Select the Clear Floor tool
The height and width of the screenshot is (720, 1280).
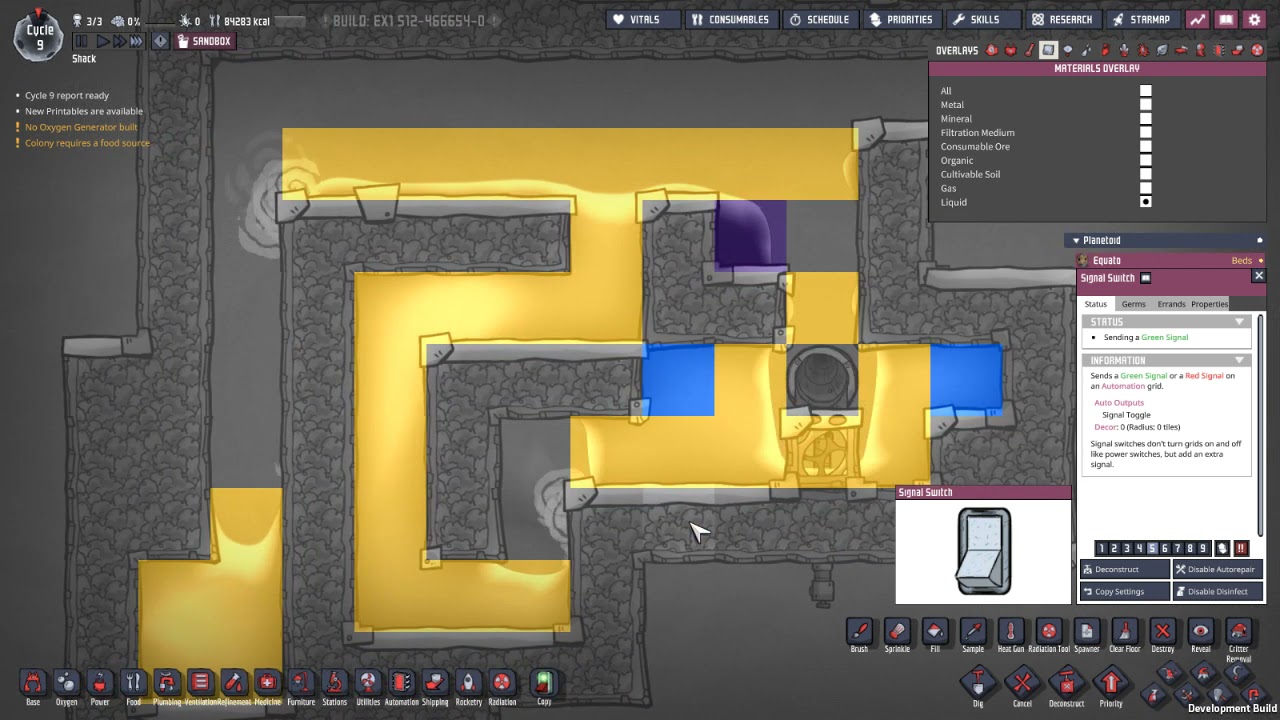1124,631
